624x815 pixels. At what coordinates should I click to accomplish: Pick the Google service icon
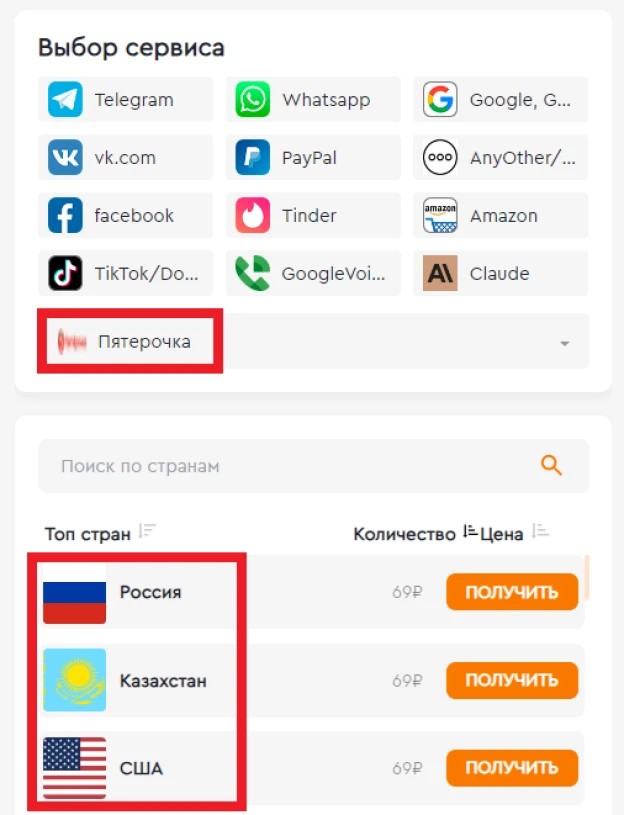440,99
